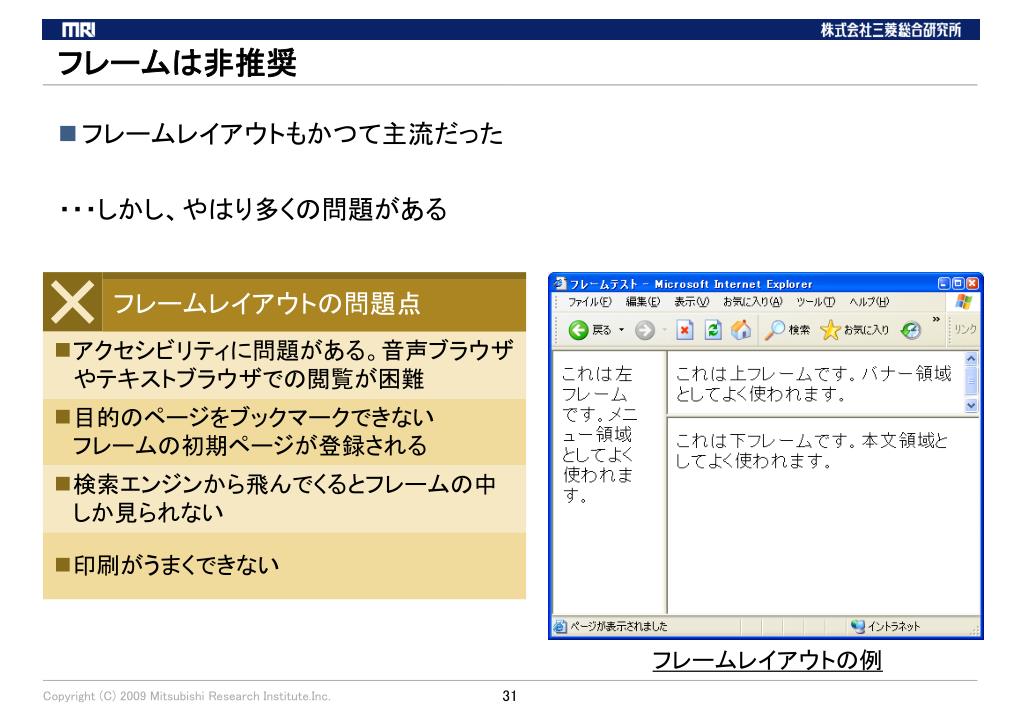Expand the toolbar overflow chevron »

[x=936, y=319]
